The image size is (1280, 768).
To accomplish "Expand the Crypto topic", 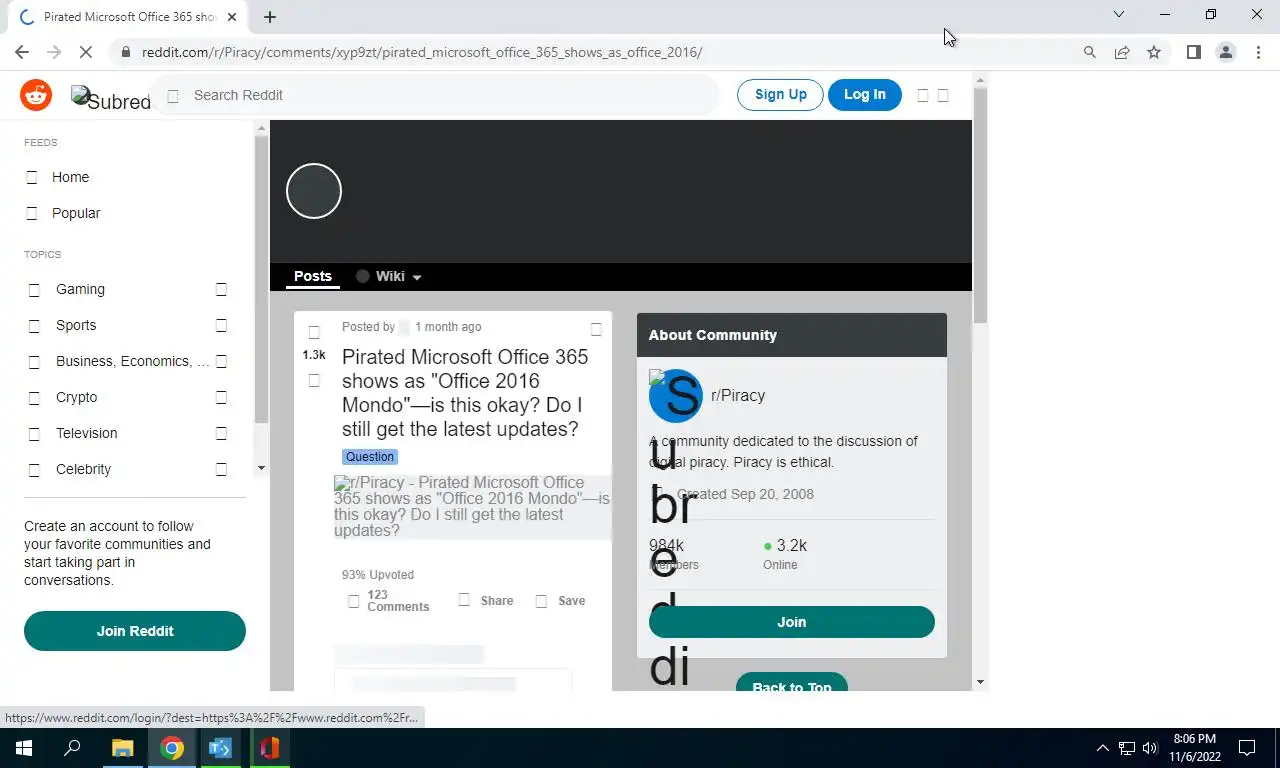I will (221, 397).
